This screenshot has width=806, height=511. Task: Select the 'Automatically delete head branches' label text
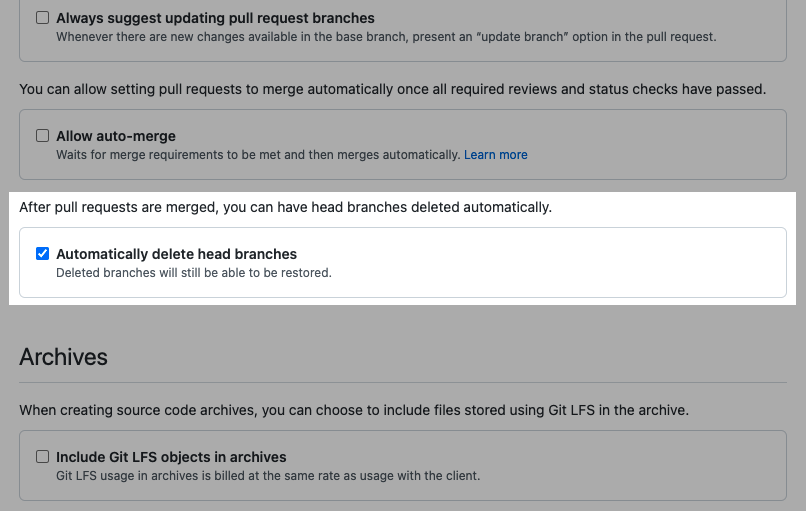(x=176, y=254)
